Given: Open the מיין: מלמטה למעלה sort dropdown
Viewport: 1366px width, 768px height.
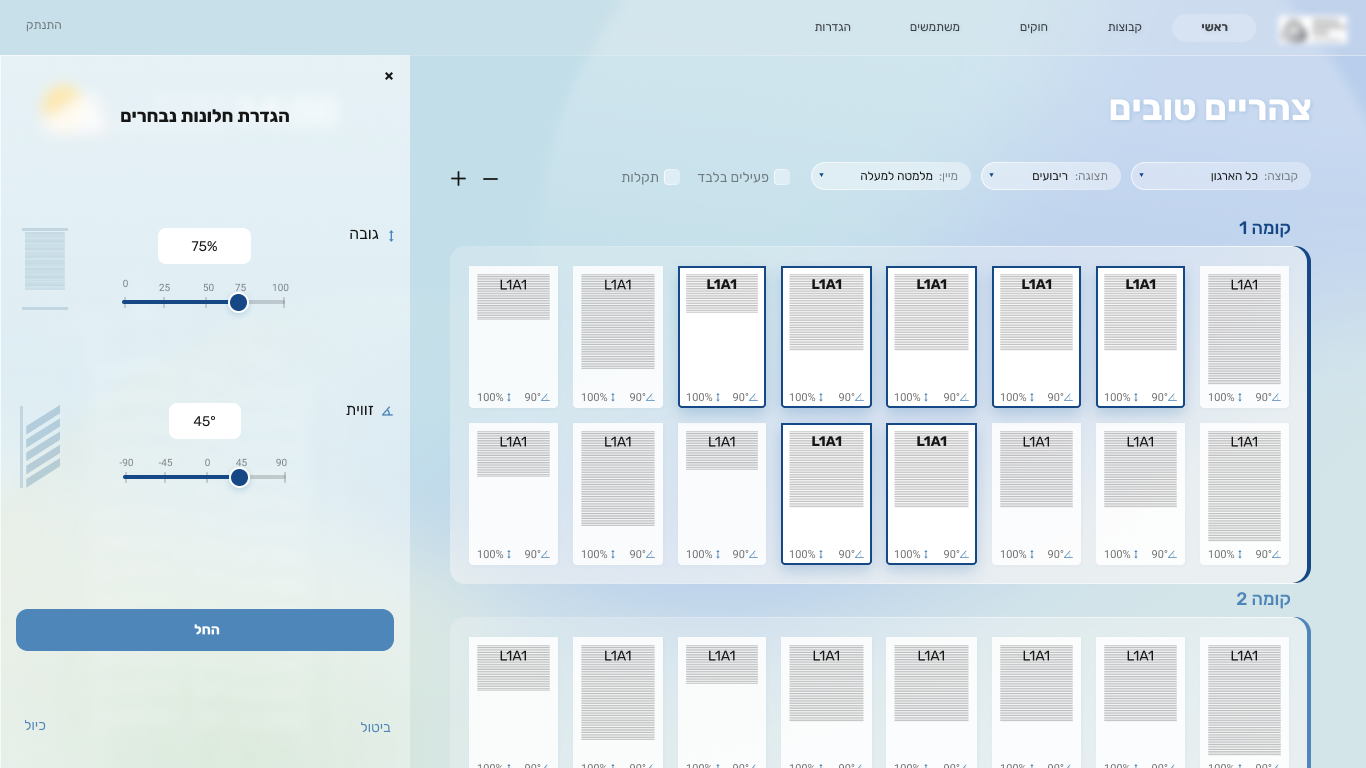Looking at the screenshot, I should [890, 176].
